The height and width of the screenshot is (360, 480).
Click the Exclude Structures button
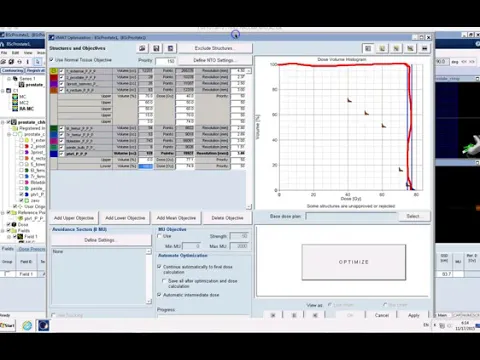tap(215, 48)
